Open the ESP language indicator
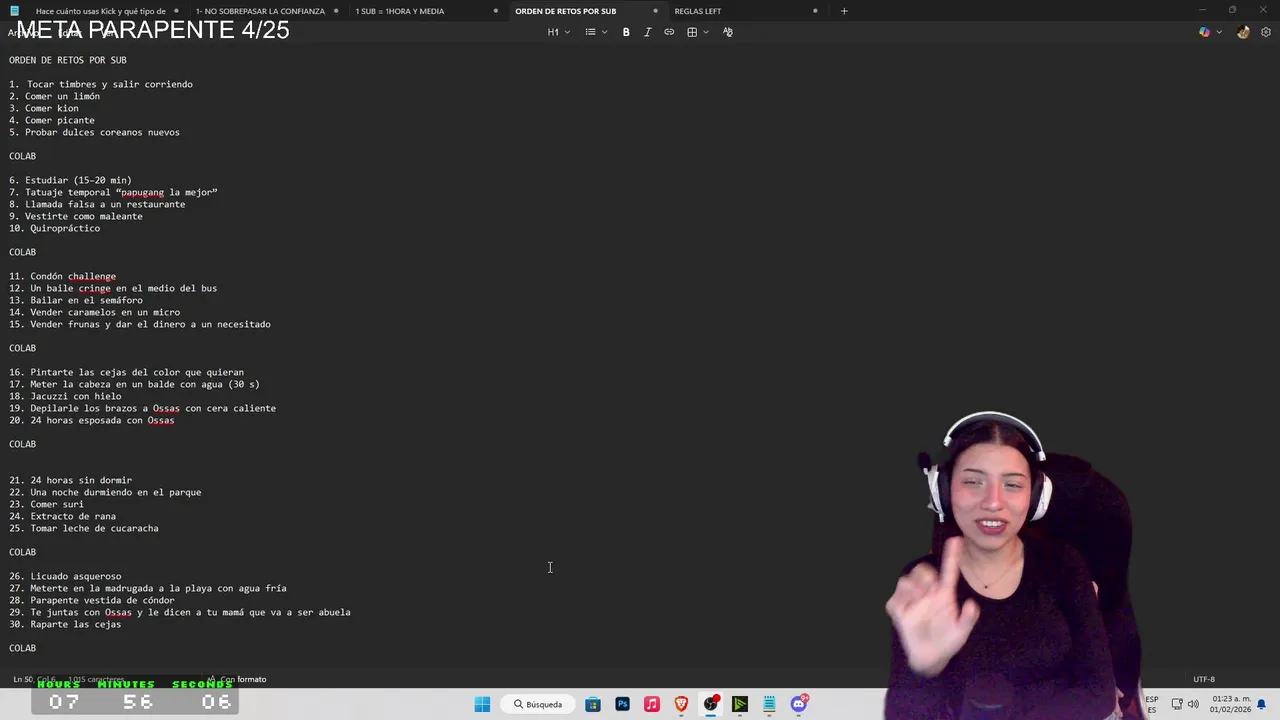Image resolution: width=1280 pixels, height=720 pixels. click(x=1152, y=704)
